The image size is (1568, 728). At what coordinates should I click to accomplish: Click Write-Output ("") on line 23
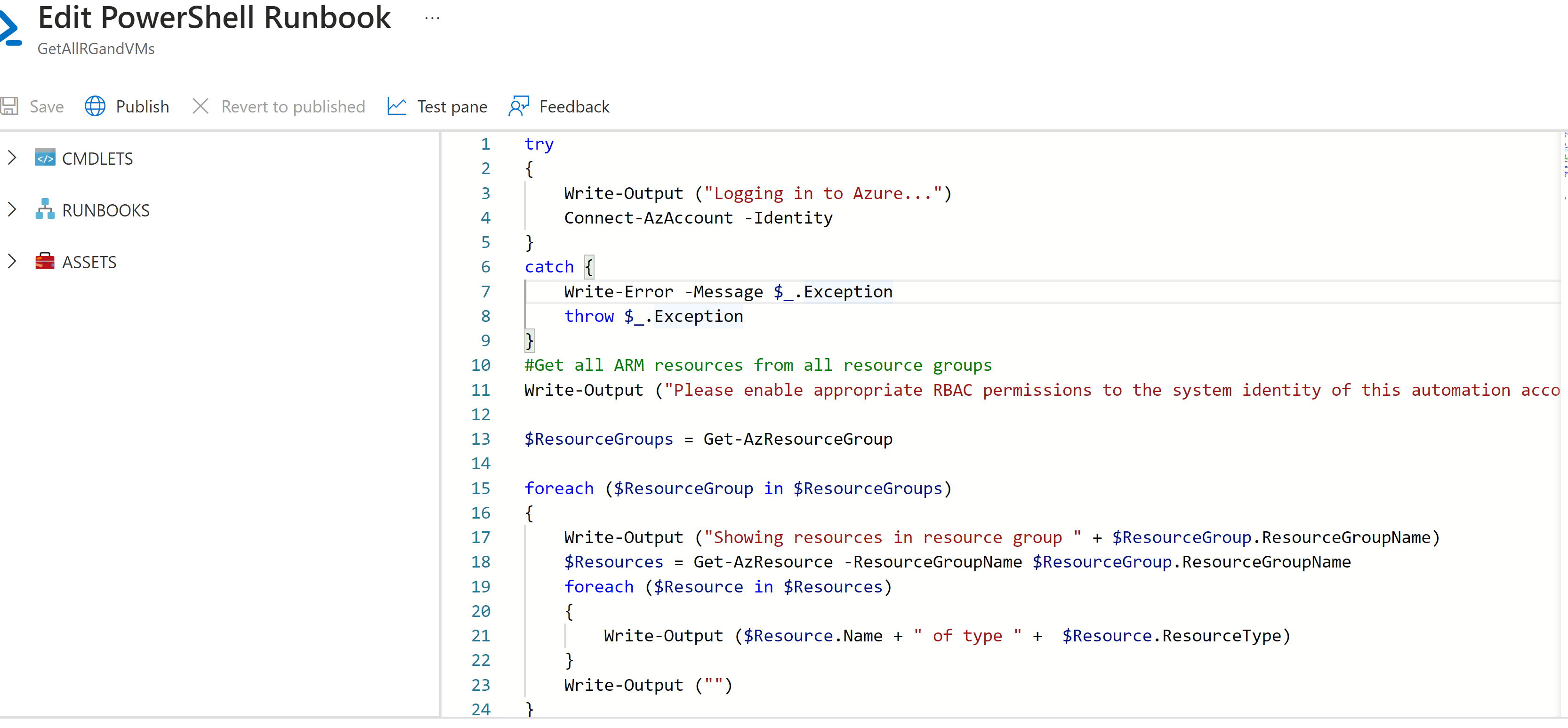click(648, 685)
